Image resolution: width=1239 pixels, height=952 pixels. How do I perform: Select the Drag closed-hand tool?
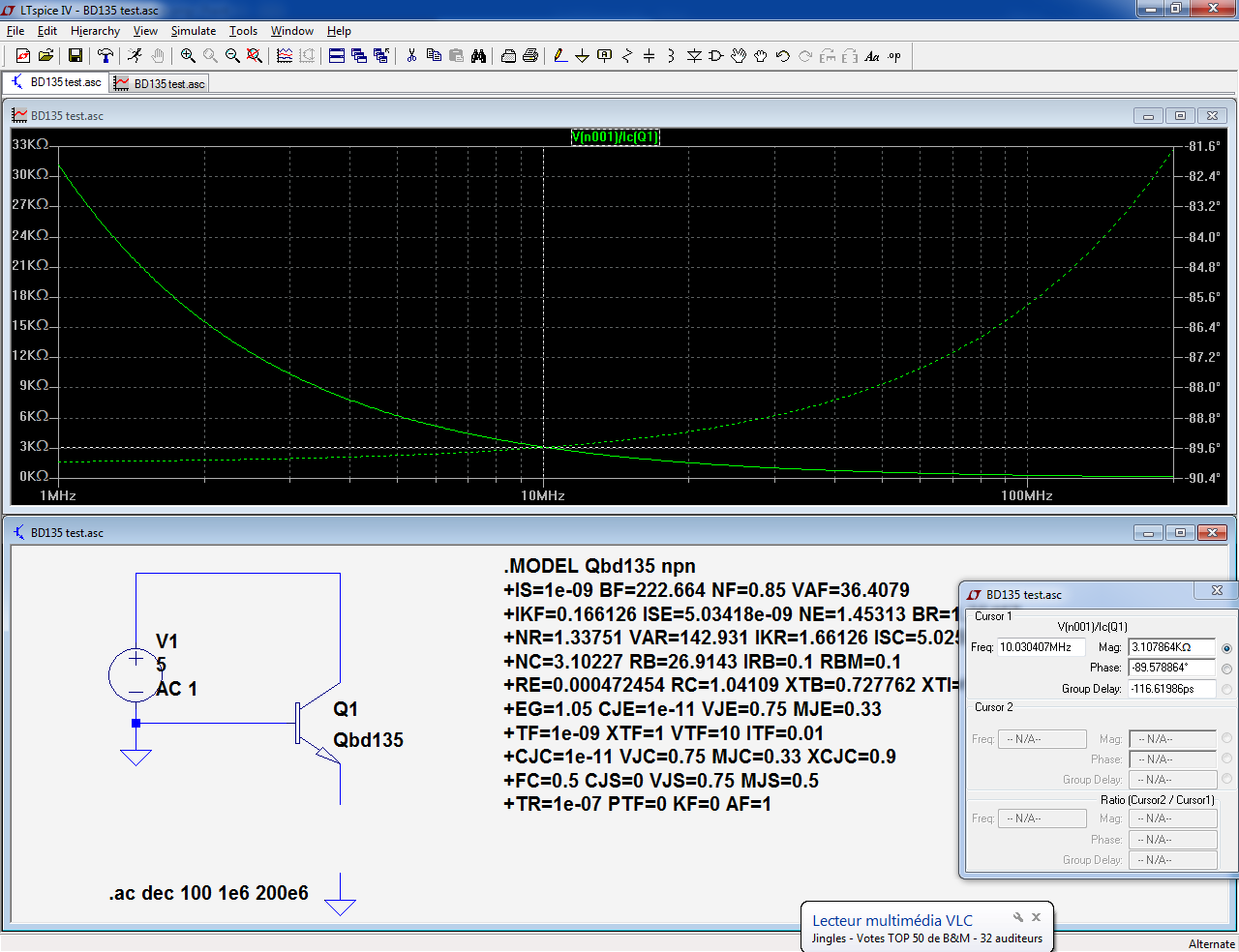(x=761, y=56)
